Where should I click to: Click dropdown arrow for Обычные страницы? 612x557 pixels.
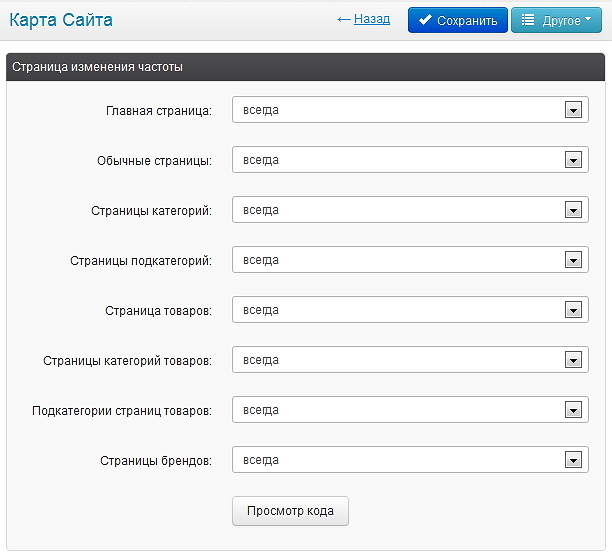point(573,160)
